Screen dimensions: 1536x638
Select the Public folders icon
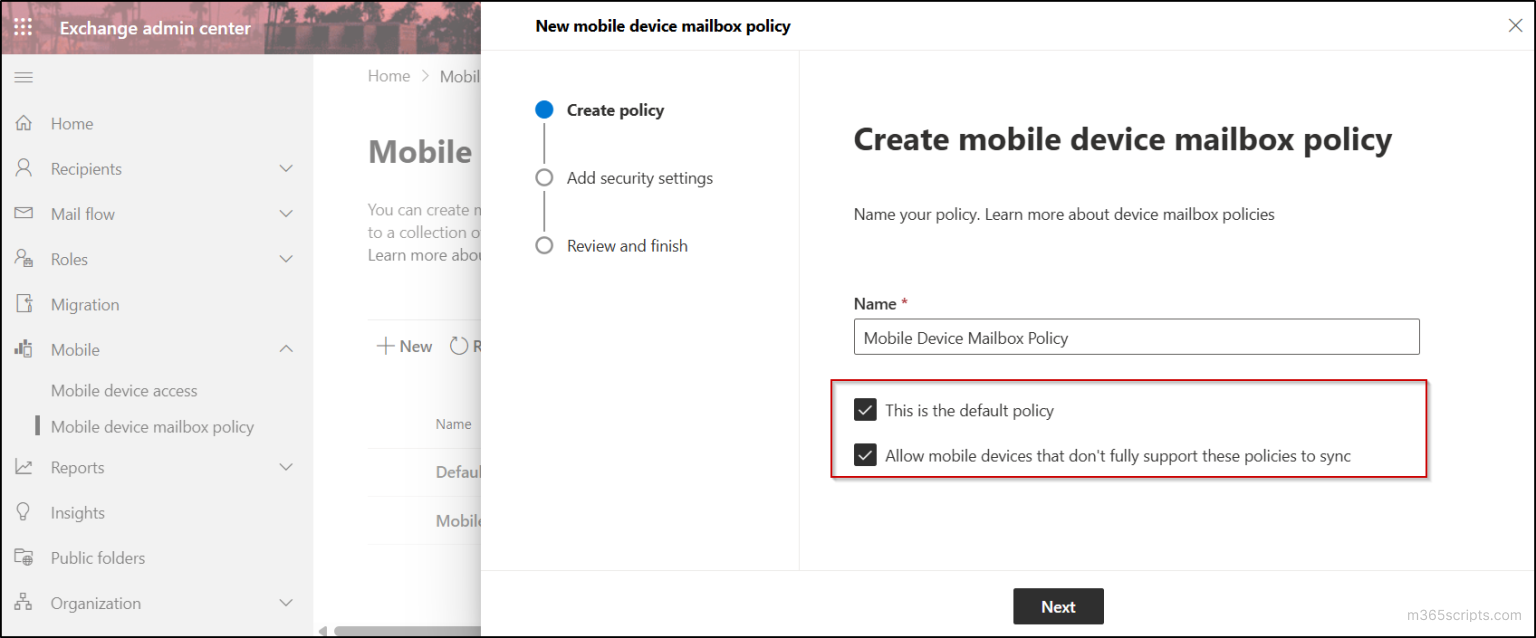click(x=24, y=557)
